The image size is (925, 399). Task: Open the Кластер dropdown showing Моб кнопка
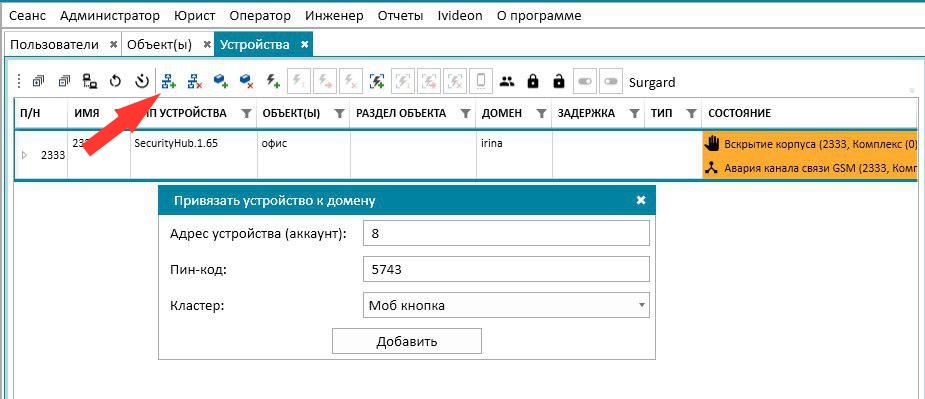pos(505,306)
